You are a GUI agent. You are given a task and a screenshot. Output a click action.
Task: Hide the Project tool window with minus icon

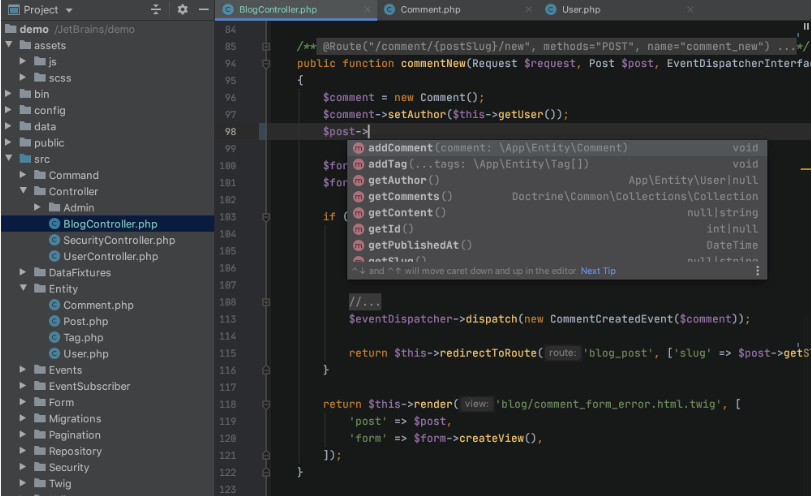[x=204, y=9]
